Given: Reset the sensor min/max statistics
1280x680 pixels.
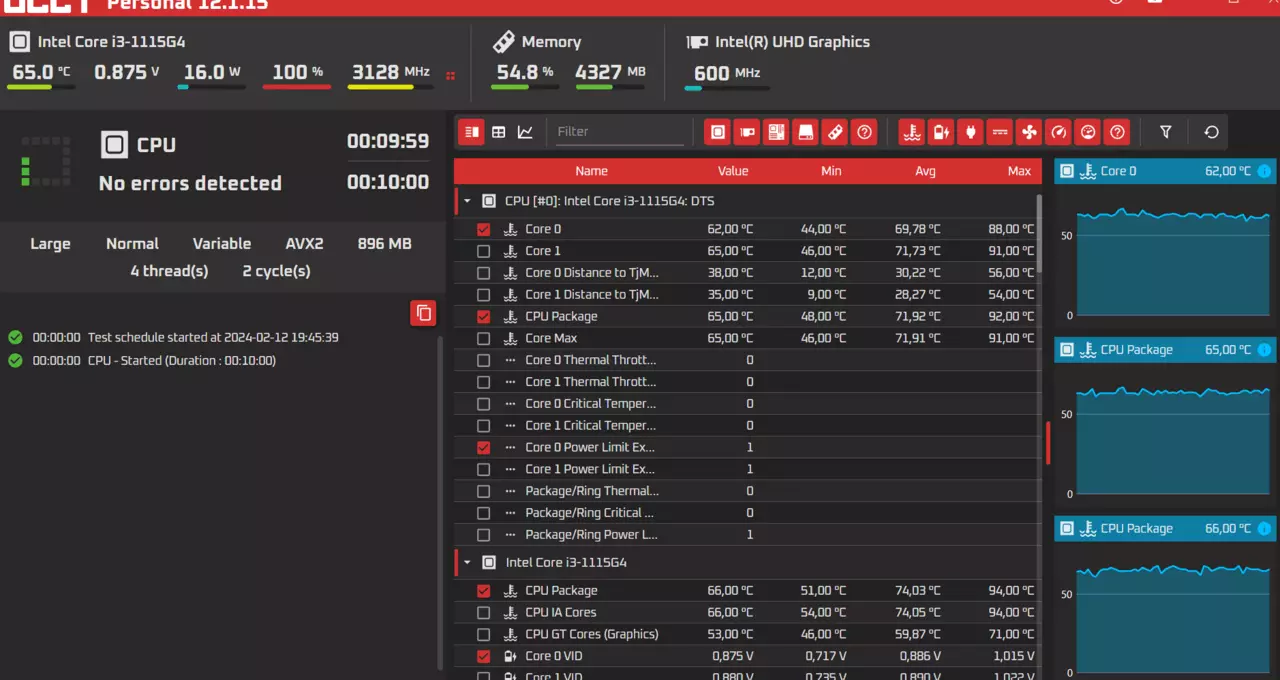Looking at the screenshot, I should (1211, 132).
